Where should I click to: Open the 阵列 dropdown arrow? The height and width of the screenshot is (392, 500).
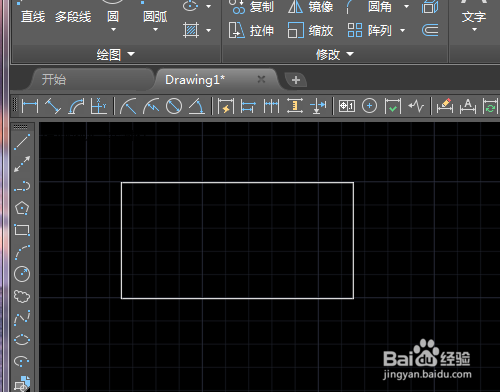coord(403,31)
